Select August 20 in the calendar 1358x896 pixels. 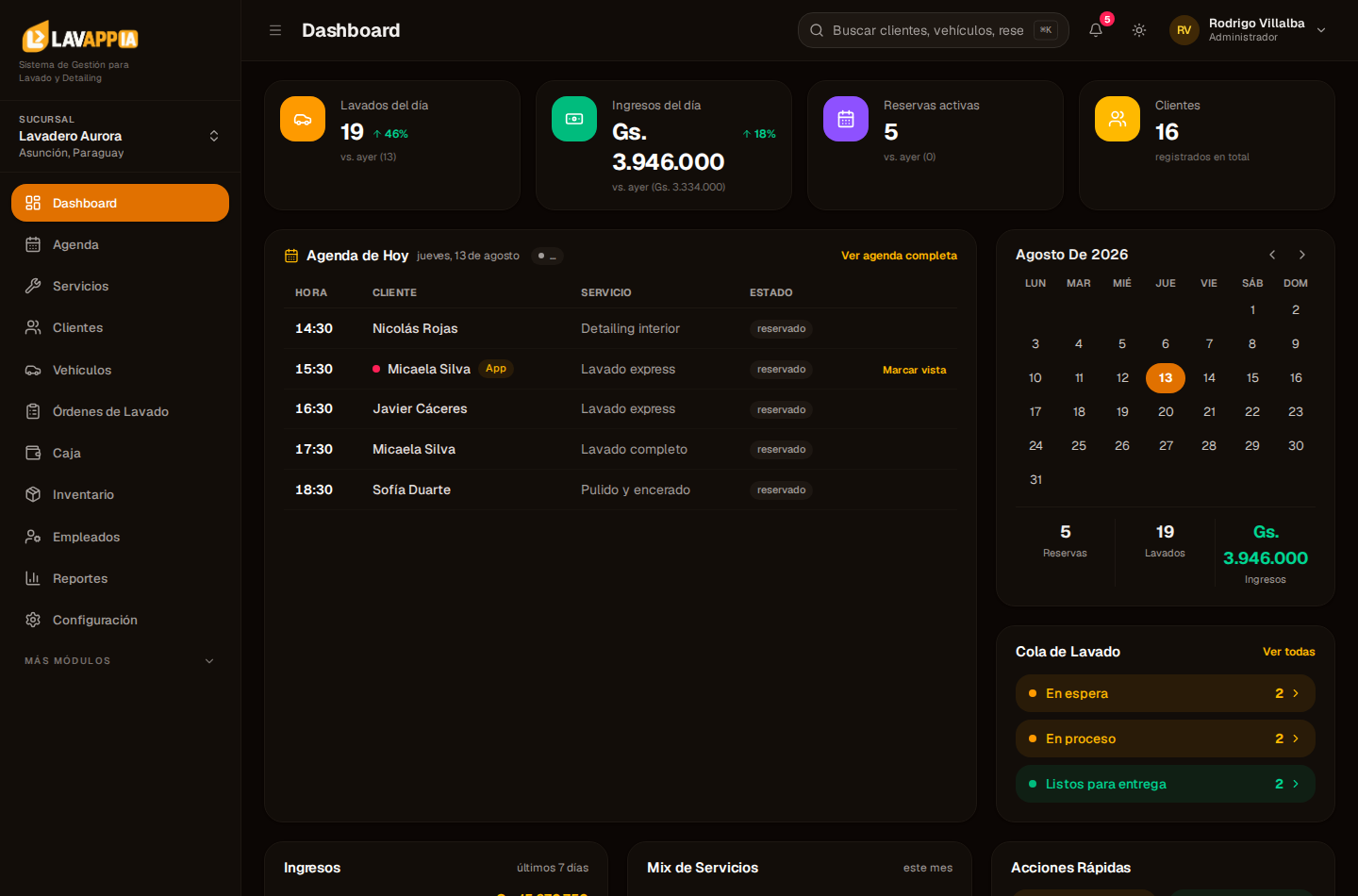[1166, 412]
